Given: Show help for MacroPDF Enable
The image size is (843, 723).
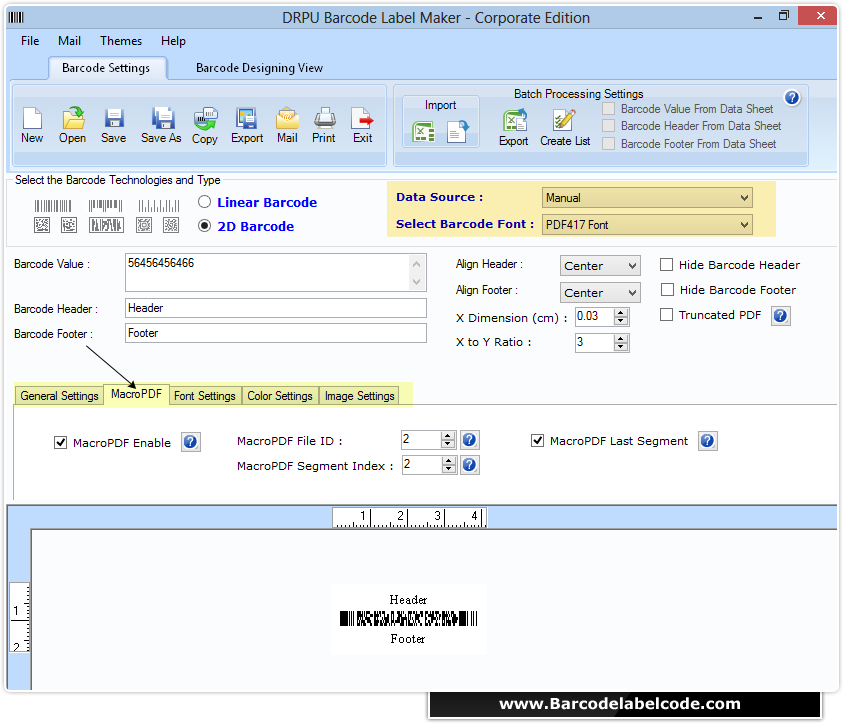Looking at the screenshot, I should click(190, 442).
